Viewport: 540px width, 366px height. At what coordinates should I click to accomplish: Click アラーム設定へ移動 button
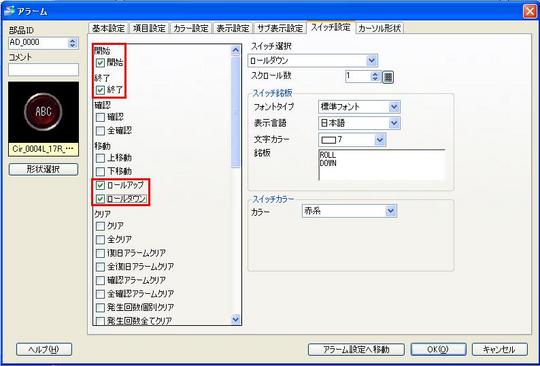point(356,349)
